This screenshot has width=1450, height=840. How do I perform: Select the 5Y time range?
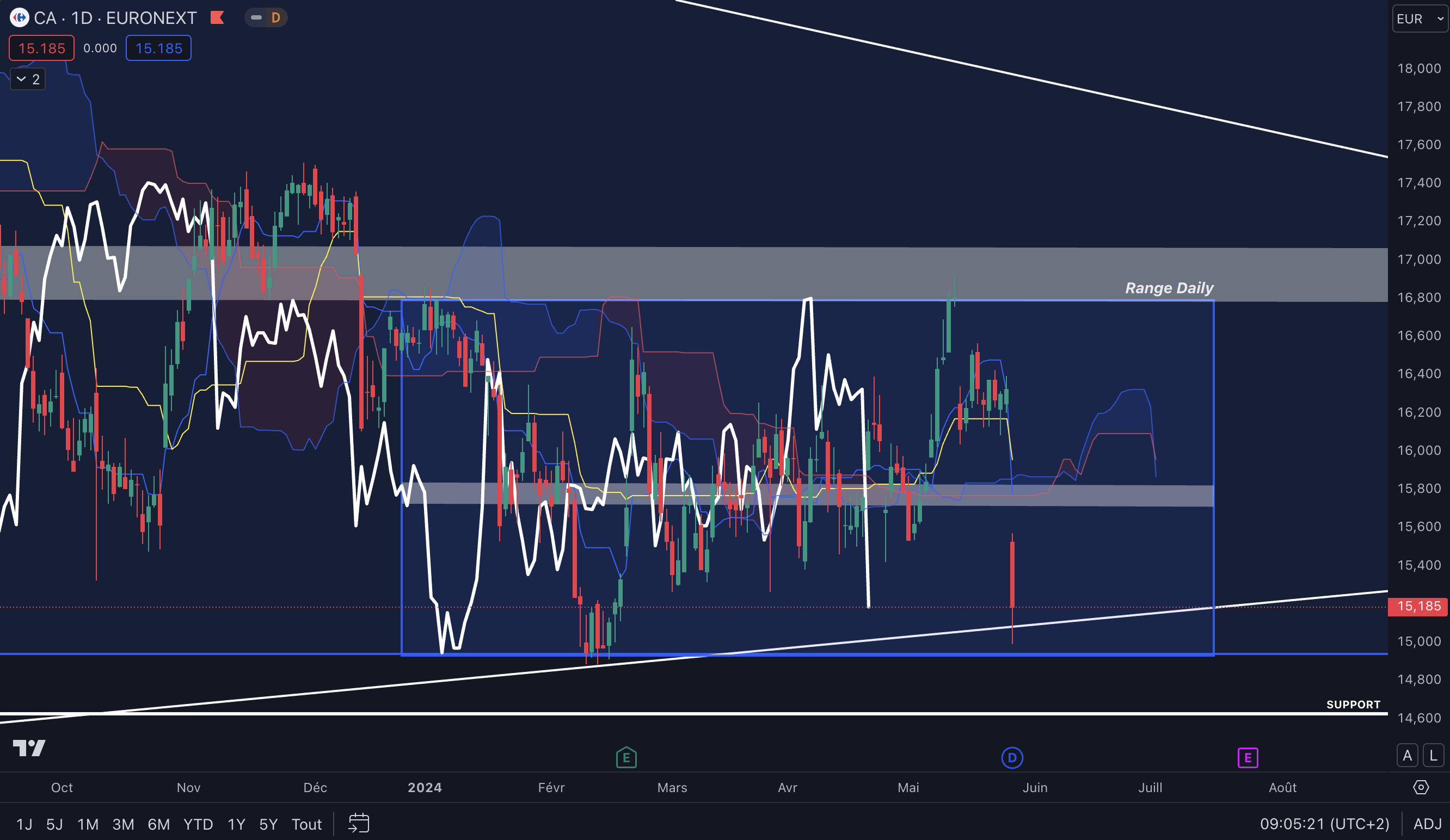(x=269, y=824)
